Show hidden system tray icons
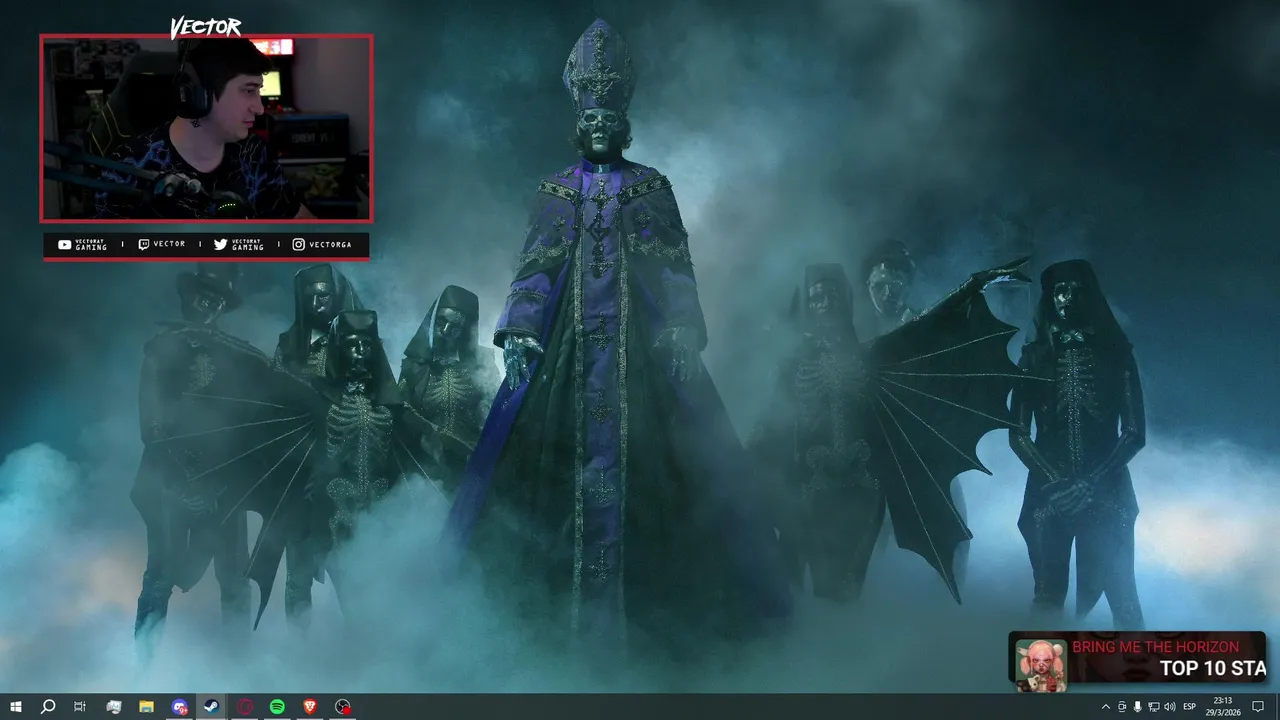The width and height of the screenshot is (1280, 720). point(1105,707)
